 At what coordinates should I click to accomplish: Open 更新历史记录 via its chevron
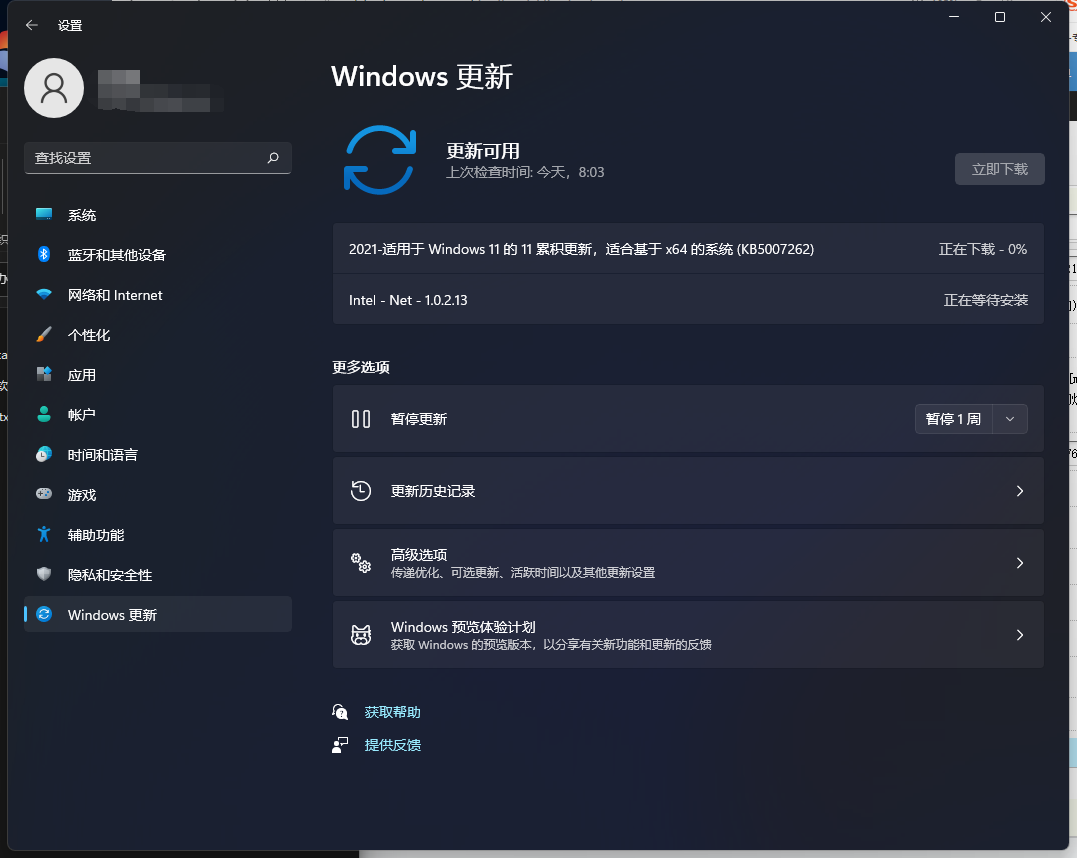(x=1019, y=490)
